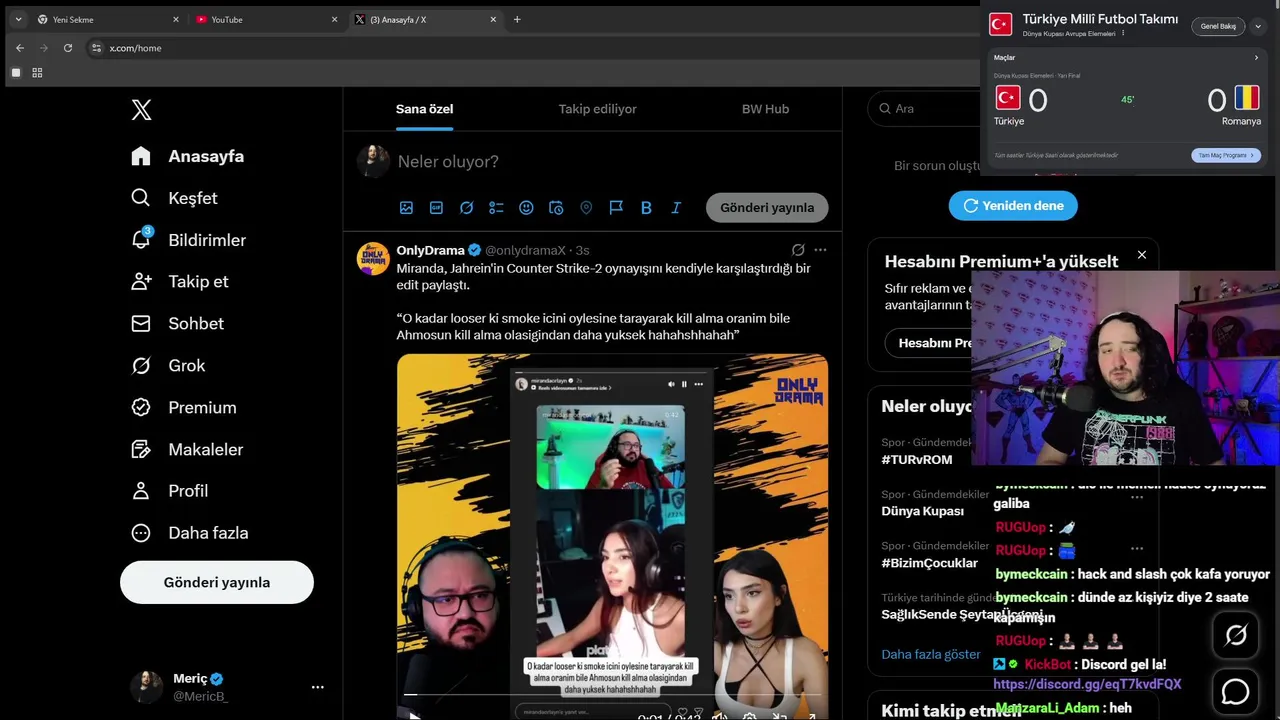1280x720 pixels.
Task: Open Premium in the sidebar
Action: [183, 408]
